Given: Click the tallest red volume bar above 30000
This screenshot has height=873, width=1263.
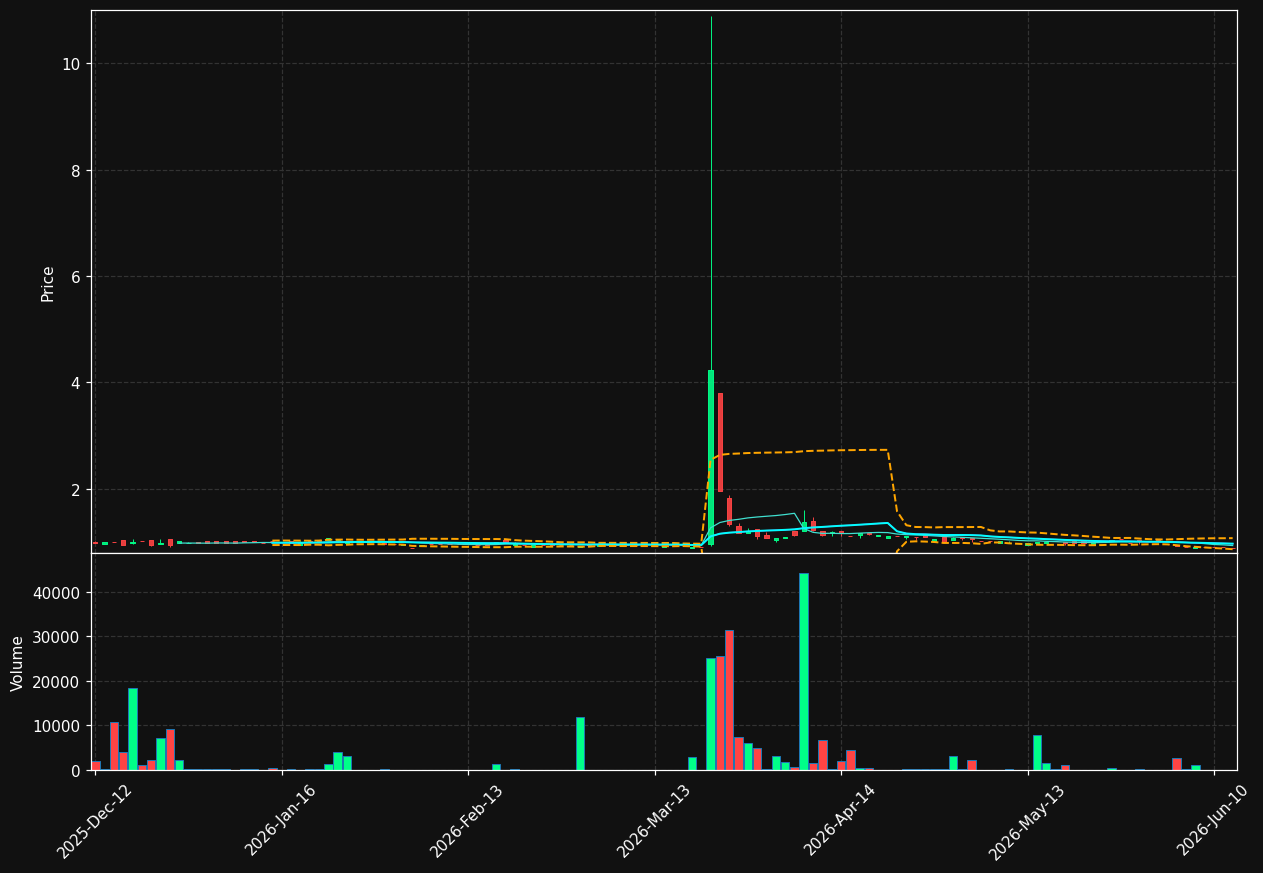Looking at the screenshot, I should (x=729, y=700).
